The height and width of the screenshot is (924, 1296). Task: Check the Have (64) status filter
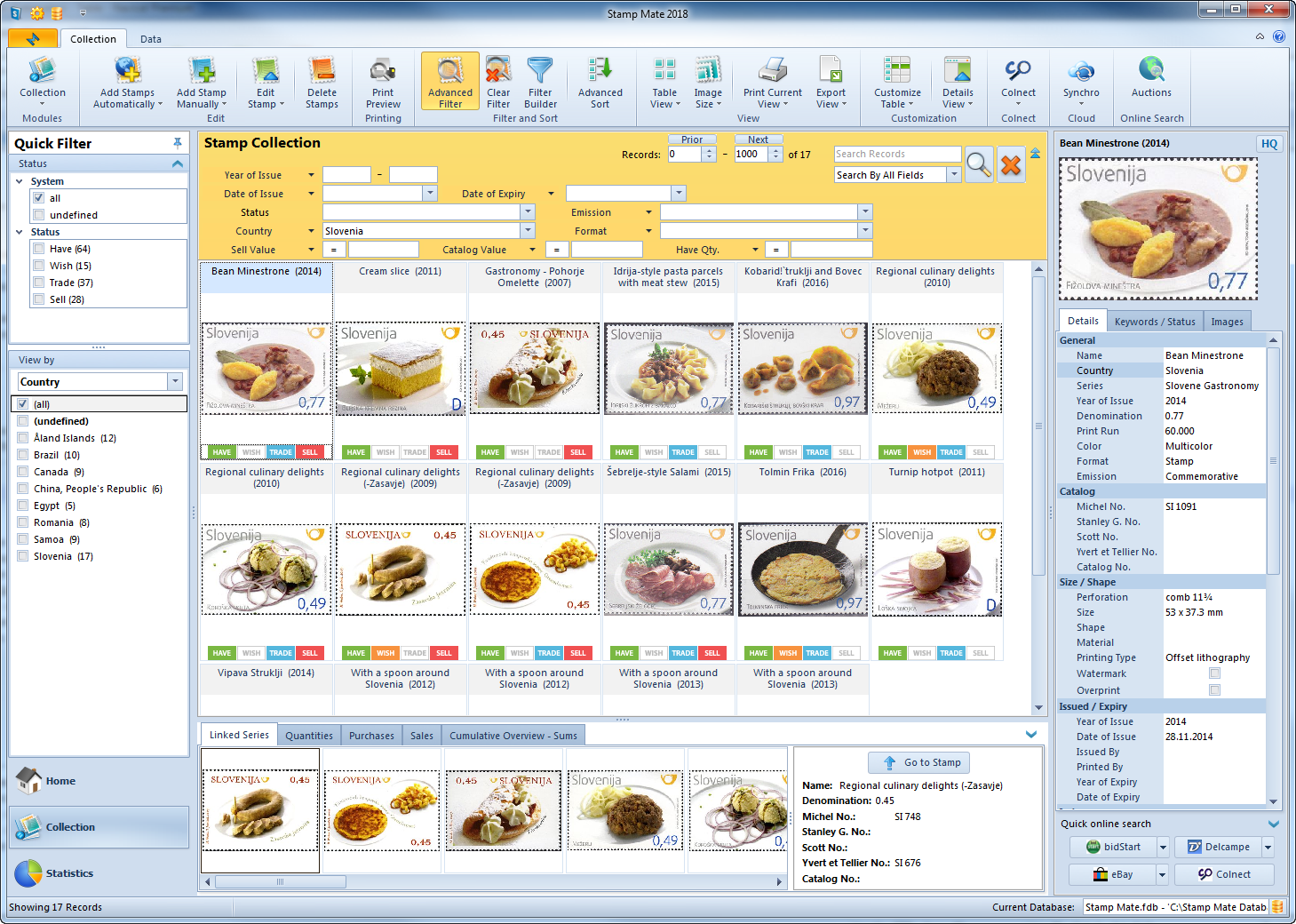[x=39, y=249]
